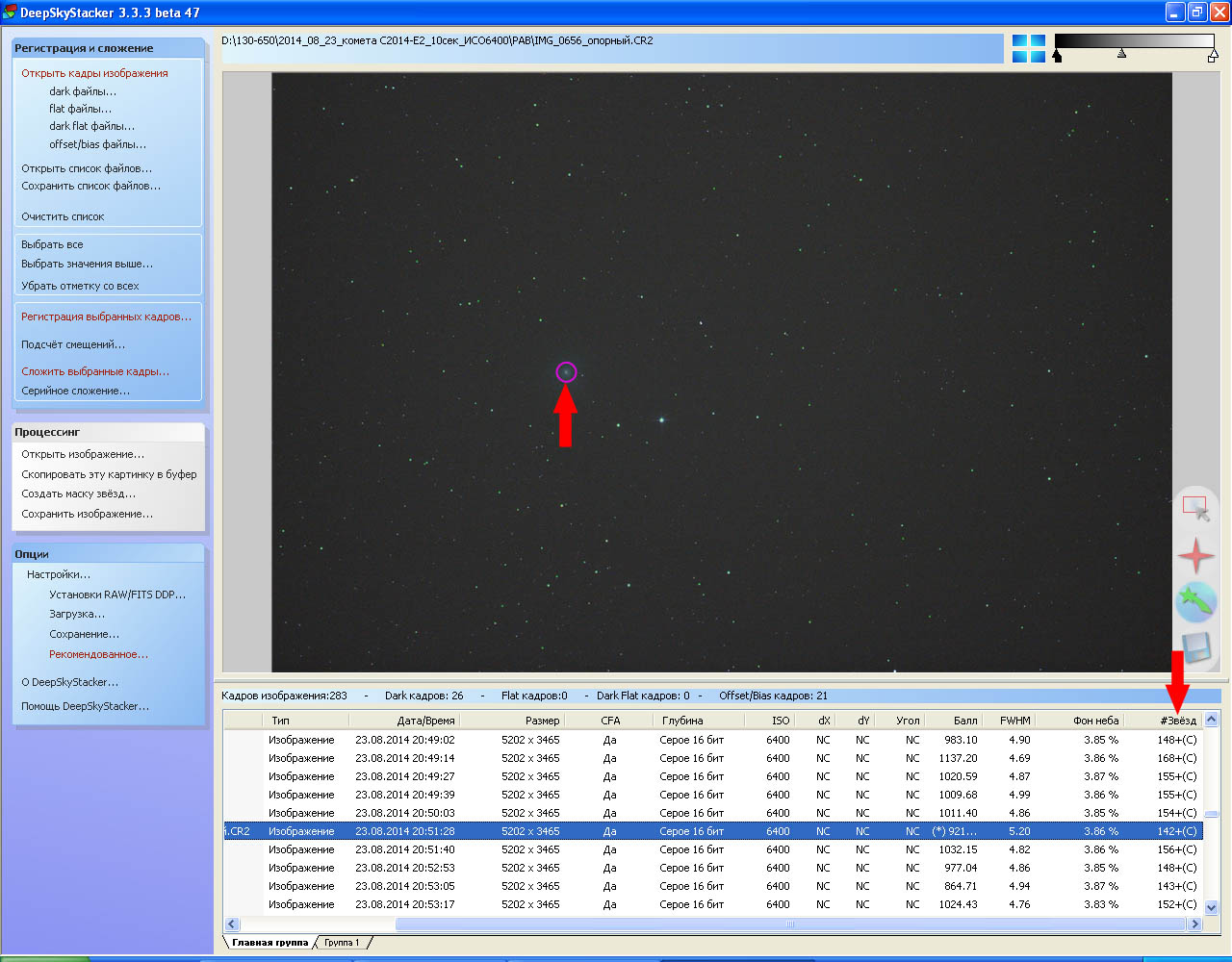Image resolution: width=1232 pixels, height=962 pixels.
Task: Switch to the Группа 1 tab
Action: (x=342, y=943)
